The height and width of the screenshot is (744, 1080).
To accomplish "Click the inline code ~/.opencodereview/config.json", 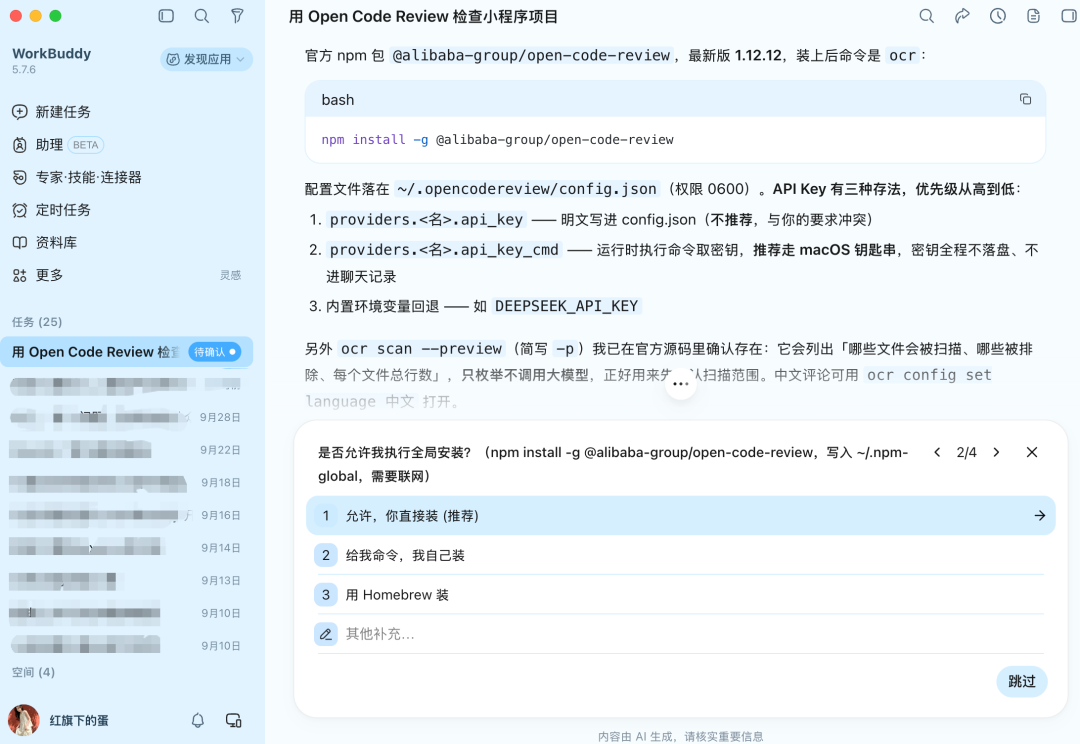I will click(x=527, y=189).
